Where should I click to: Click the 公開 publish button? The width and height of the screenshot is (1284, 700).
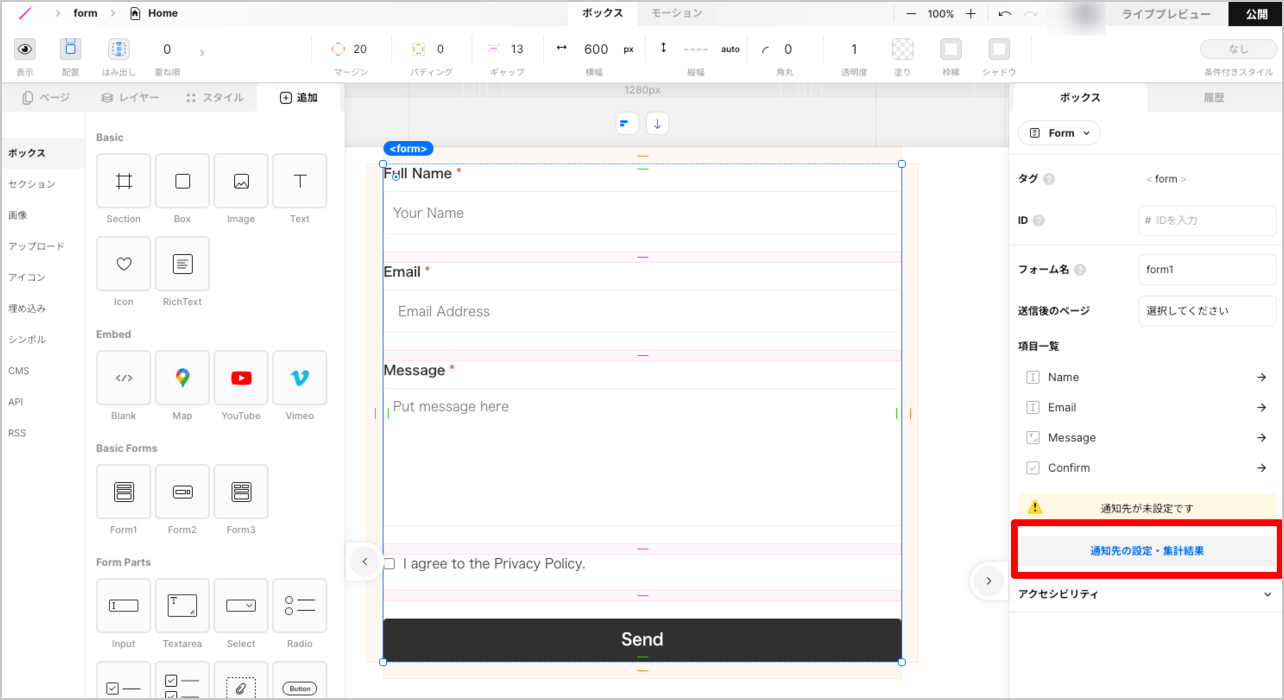click(x=1256, y=14)
